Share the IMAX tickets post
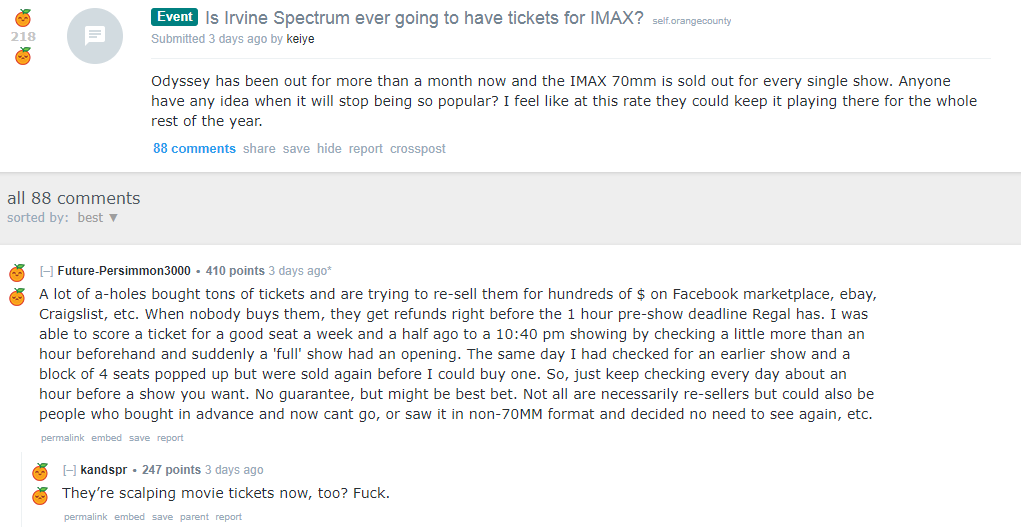The image size is (1021, 527). tap(259, 149)
